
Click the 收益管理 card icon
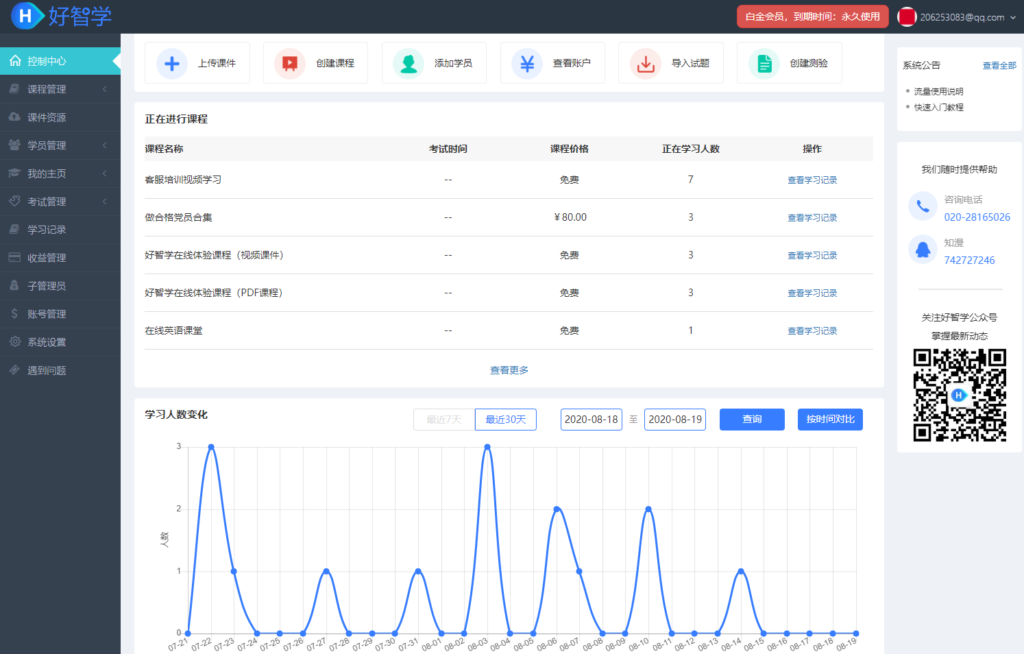[x=14, y=257]
